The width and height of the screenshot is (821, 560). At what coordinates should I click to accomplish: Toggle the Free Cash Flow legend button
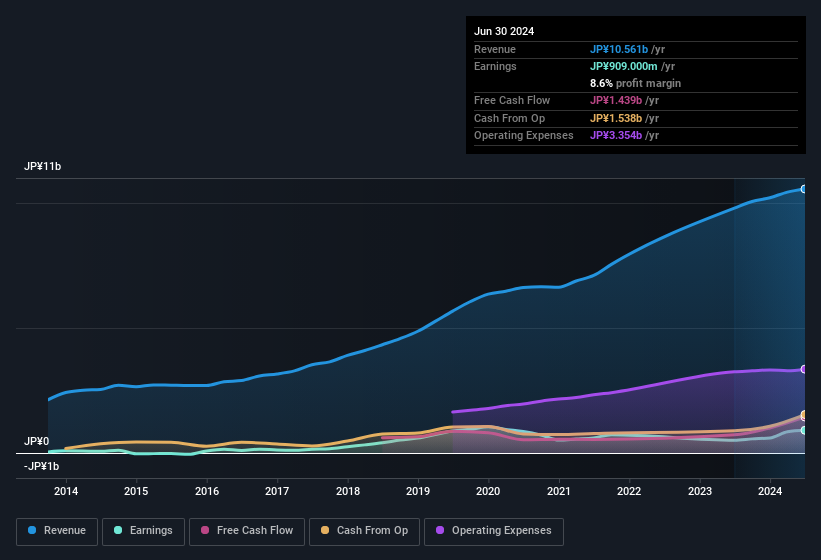coord(247,531)
